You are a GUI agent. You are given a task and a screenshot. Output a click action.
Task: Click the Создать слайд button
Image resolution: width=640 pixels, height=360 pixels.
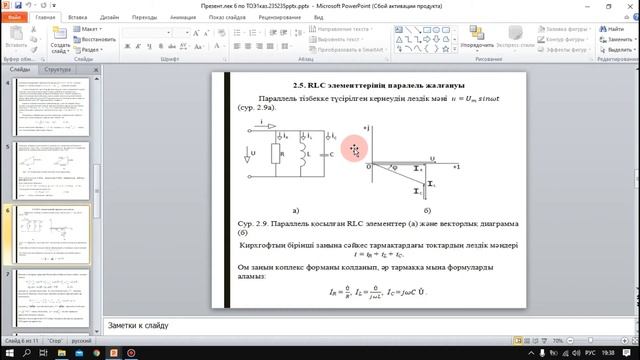(60, 40)
